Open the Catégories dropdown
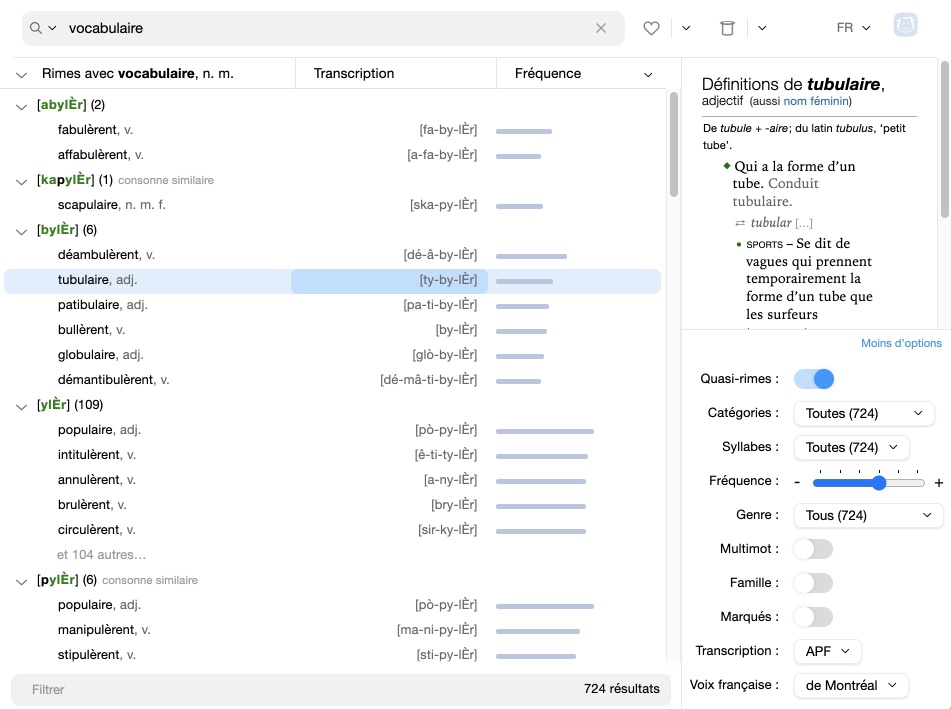The height and width of the screenshot is (709, 951). [863, 413]
